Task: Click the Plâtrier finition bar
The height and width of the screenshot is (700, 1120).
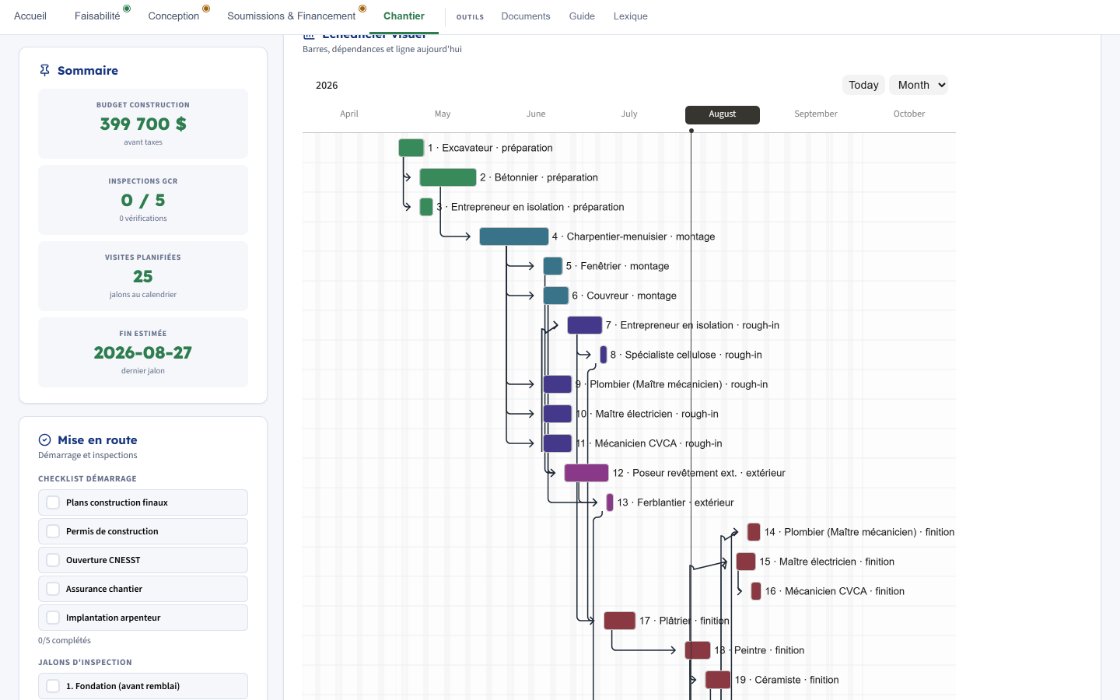Action: (619, 621)
